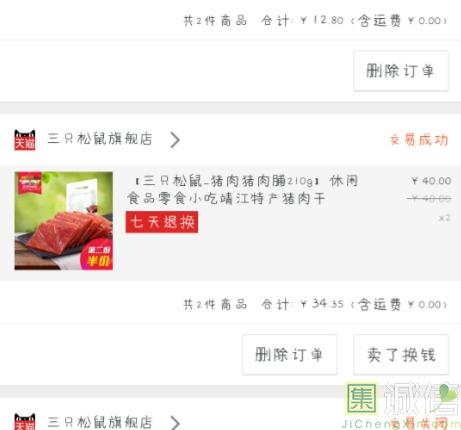Expand the bottom store's chevron arrow

click(x=175, y=423)
